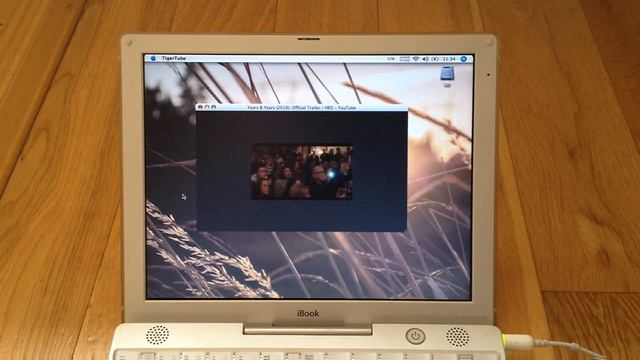Open Spotlight search in menu bar
This screenshot has height=360, width=640.
coord(464,59)
